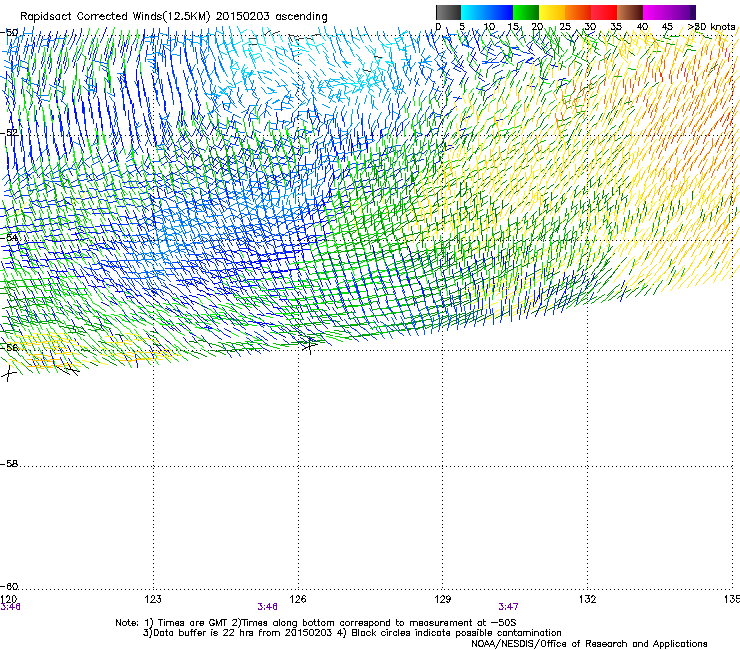Click the cyan 5-10 knots legend swatch

[x=474, y=12]
